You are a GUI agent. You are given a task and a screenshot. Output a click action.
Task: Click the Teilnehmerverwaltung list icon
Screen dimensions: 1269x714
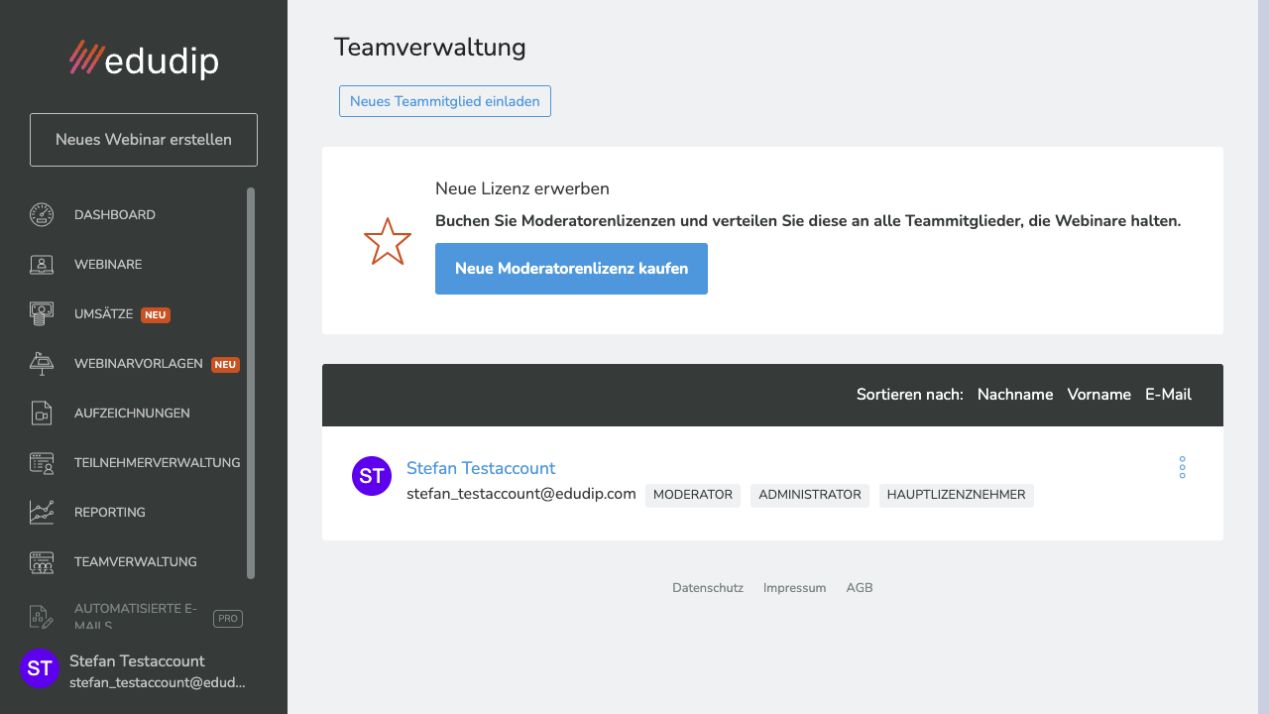pos(41,463)
